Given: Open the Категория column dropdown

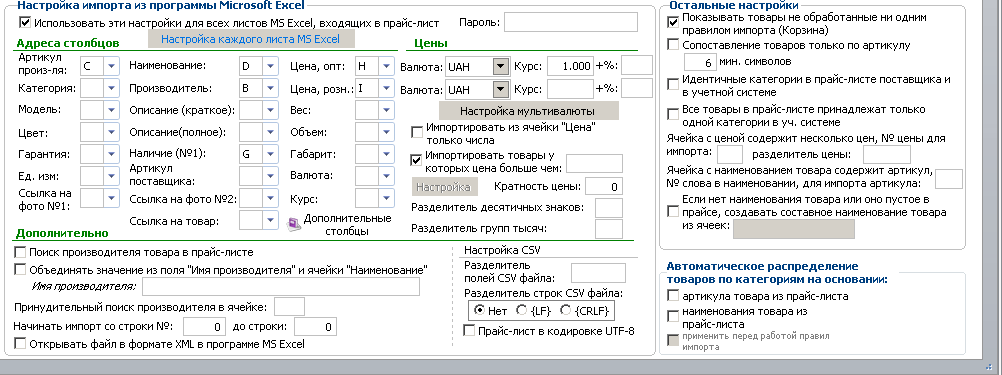Looking at the screenshot, I should 112,88.
